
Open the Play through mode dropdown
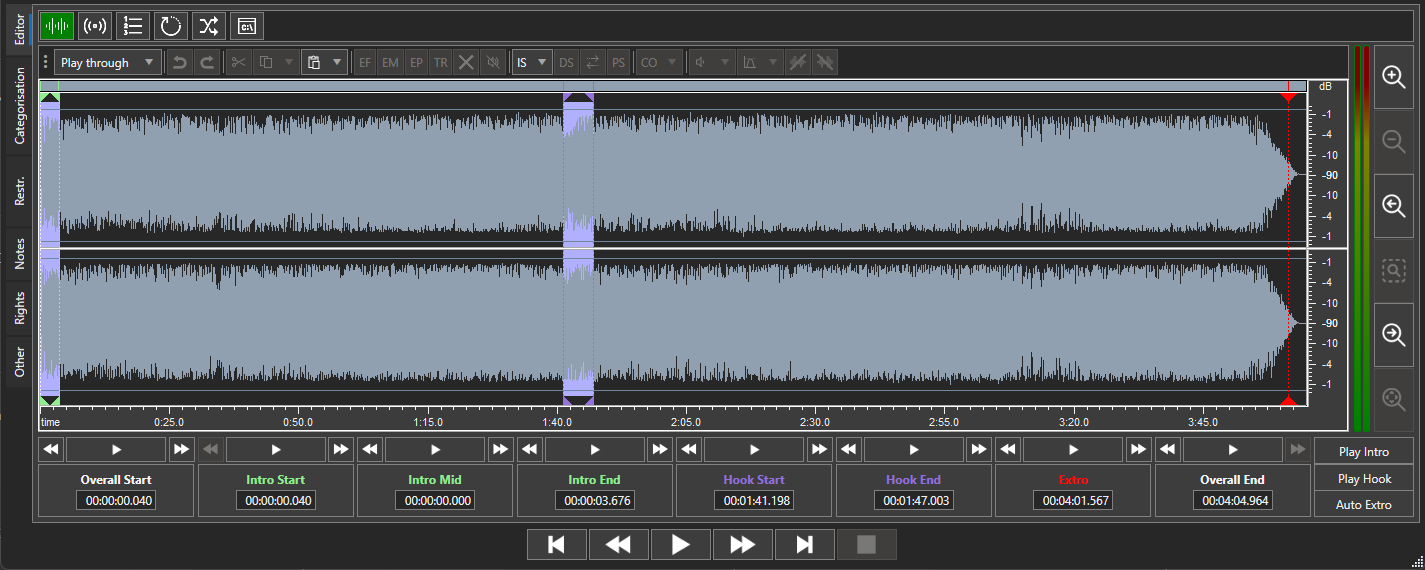(108, 62)
